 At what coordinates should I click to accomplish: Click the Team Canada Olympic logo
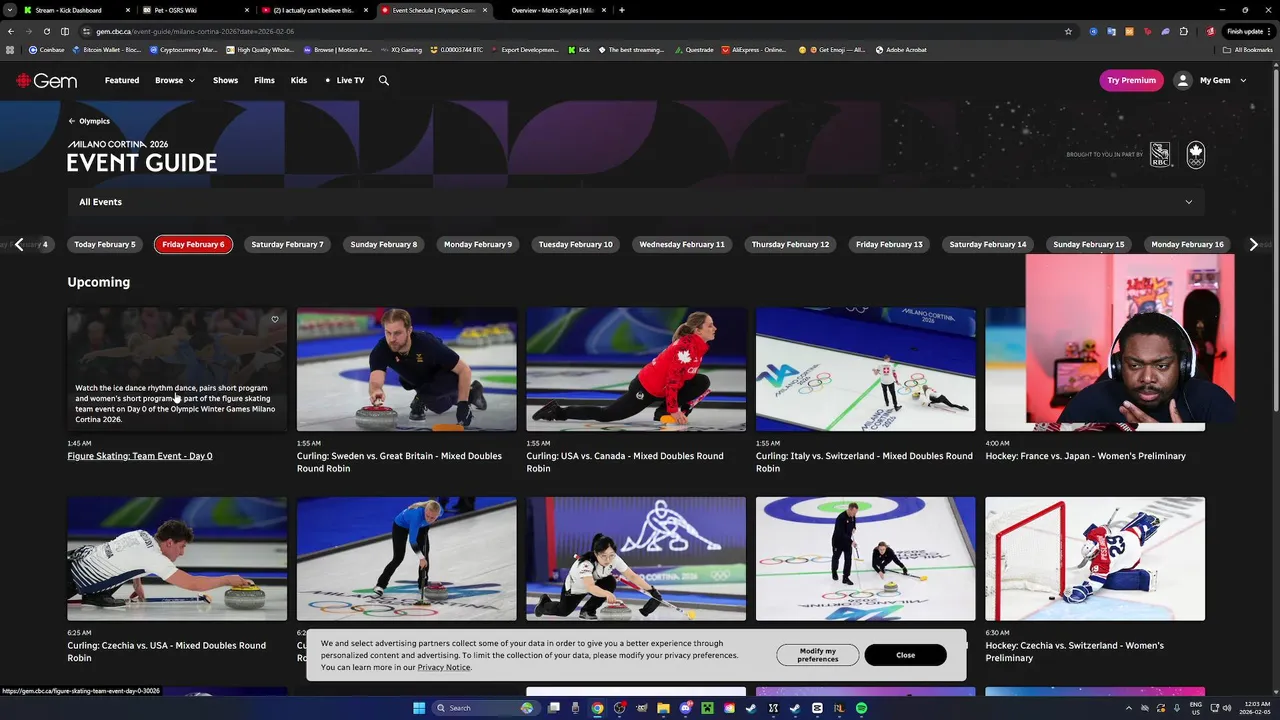pyautogui.click(x=1196, y=154)
